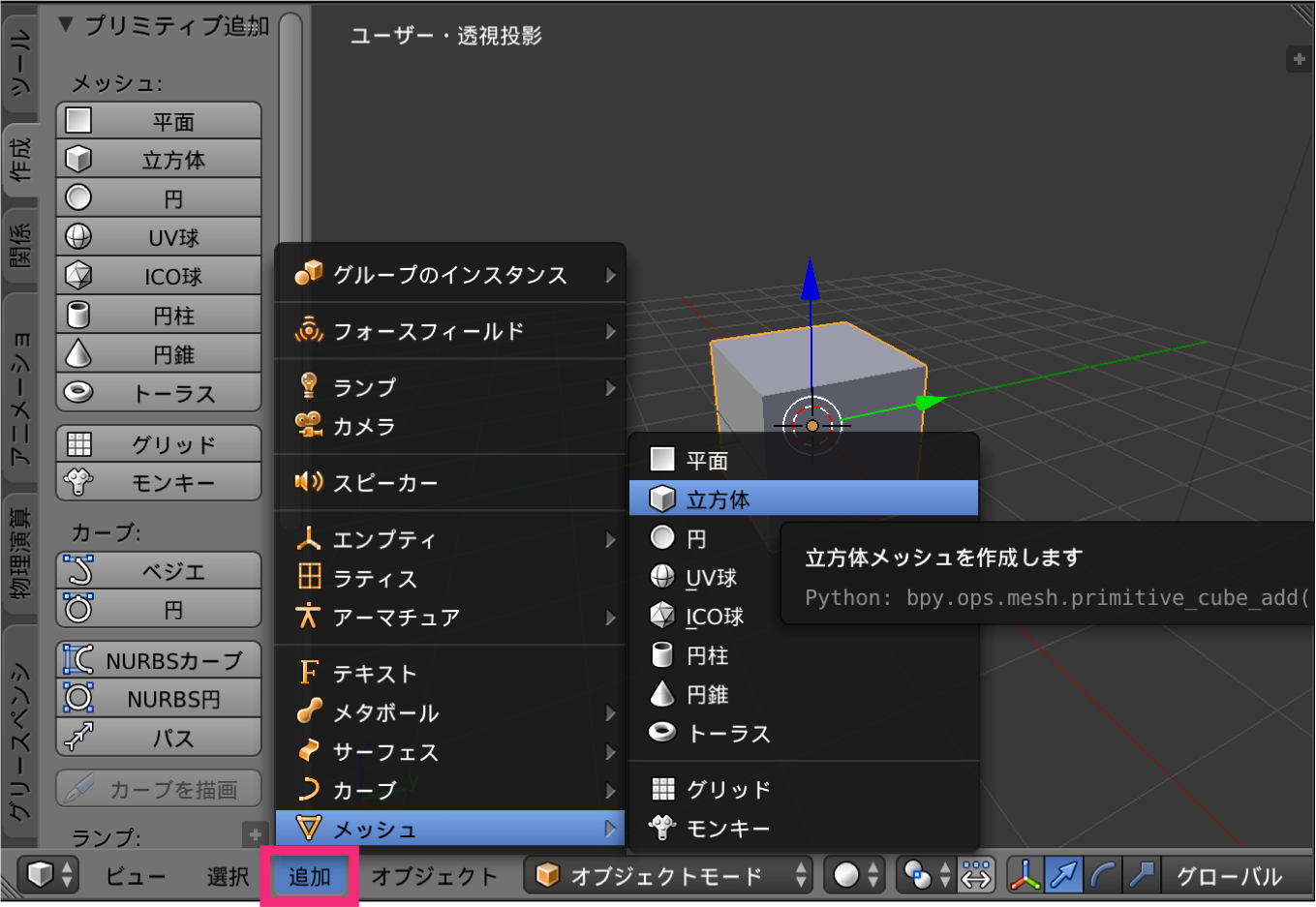Viewport: 1316px width, 907px height.
Task: Click the plus icon at viewport top-right
Action: click(1299, 59)
